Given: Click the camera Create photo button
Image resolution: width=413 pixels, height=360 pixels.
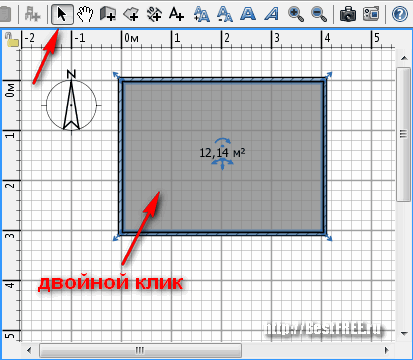Looking at the screenshot, I should pyautogui.click(x=348, y=15).
